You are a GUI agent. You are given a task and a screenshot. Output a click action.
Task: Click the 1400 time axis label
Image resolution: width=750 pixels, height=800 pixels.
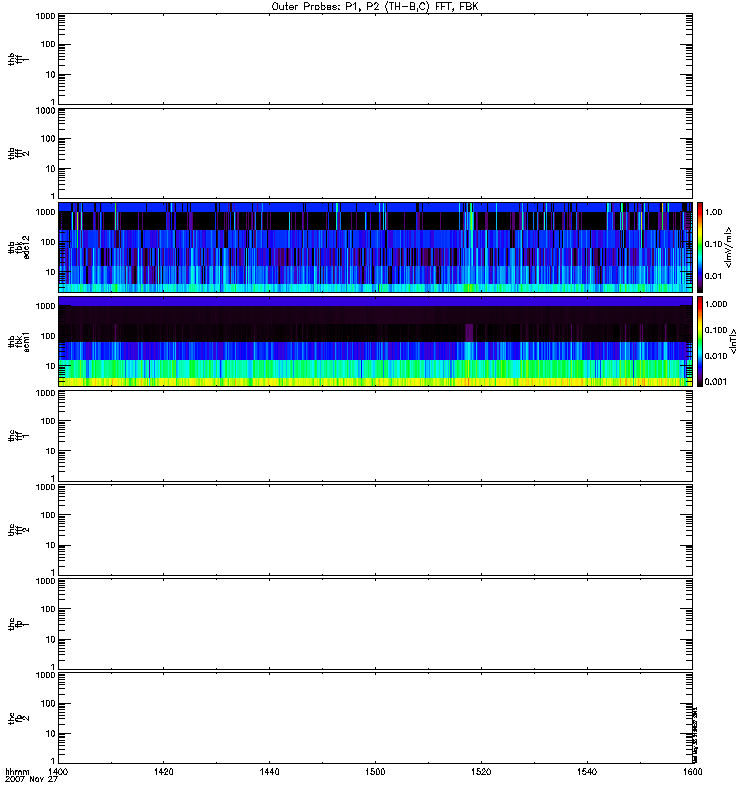click(x=59, y=772)
